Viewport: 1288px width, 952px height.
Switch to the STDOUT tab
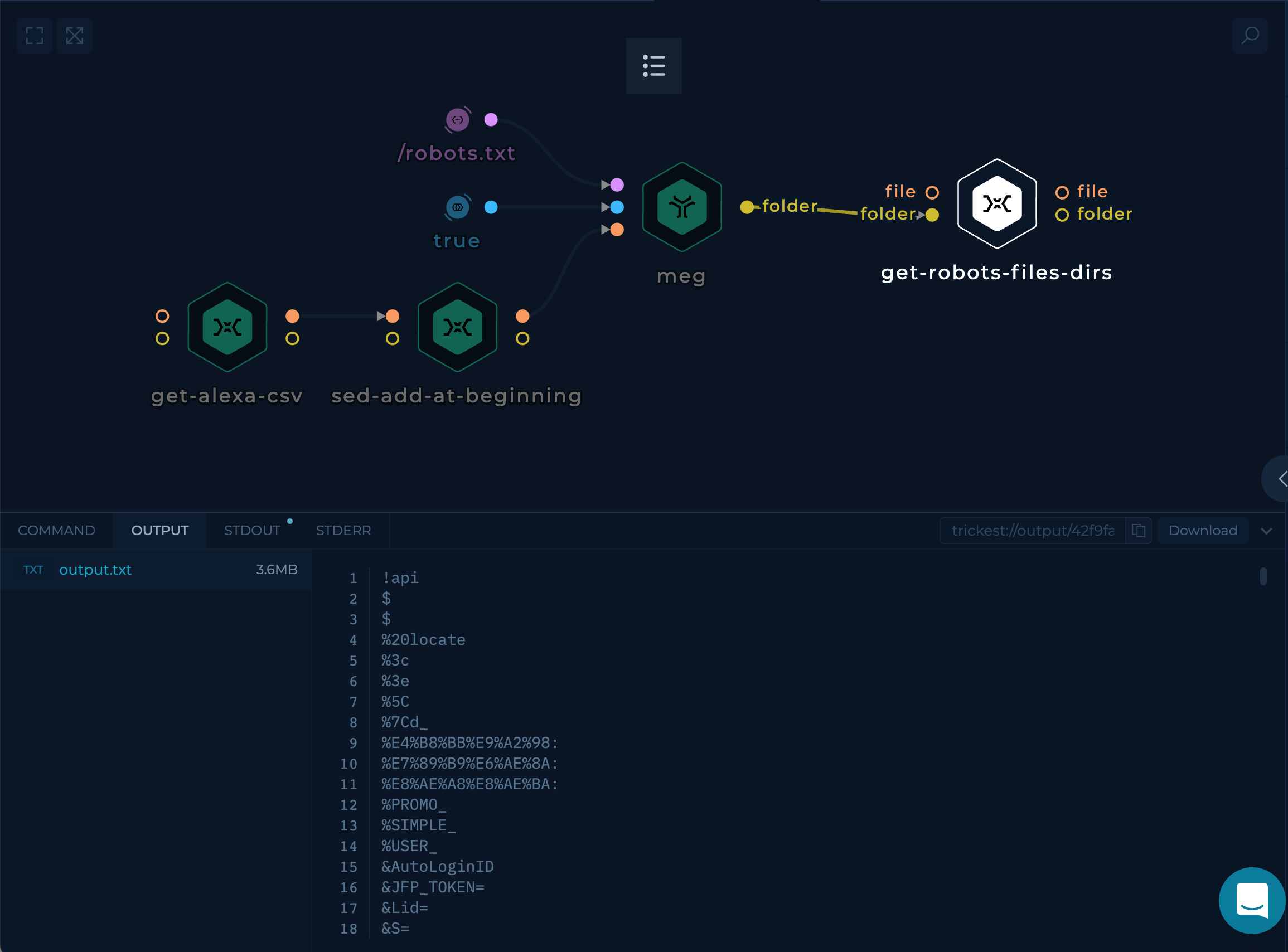coord(252,530)
